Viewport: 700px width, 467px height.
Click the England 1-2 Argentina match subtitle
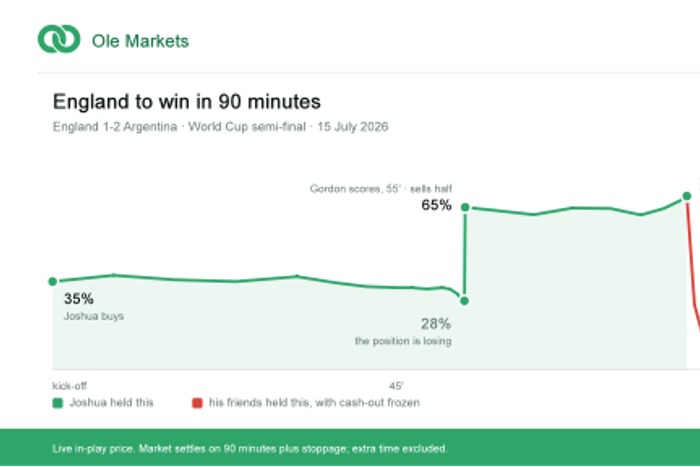(220, 127)
